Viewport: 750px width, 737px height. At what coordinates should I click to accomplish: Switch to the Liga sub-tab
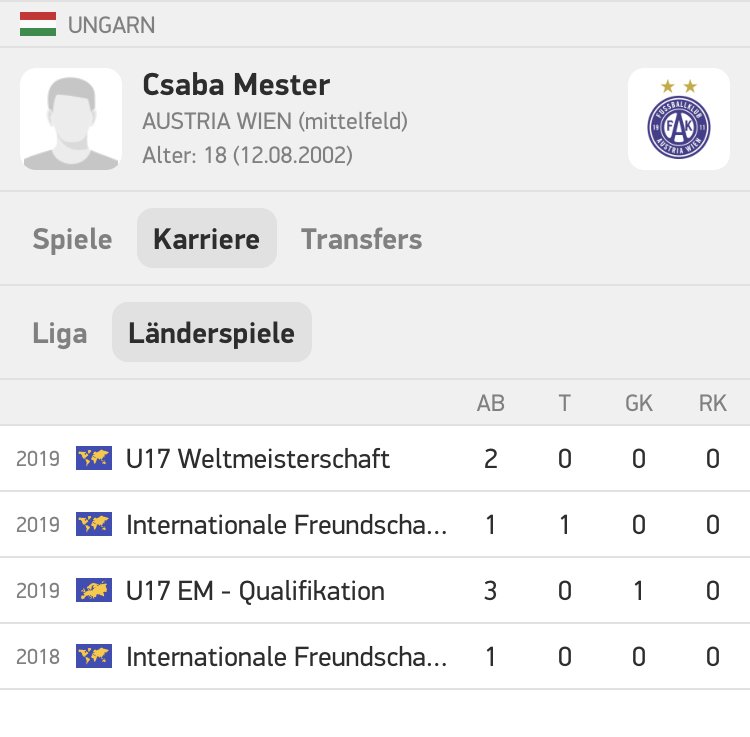tap(60, 332)
